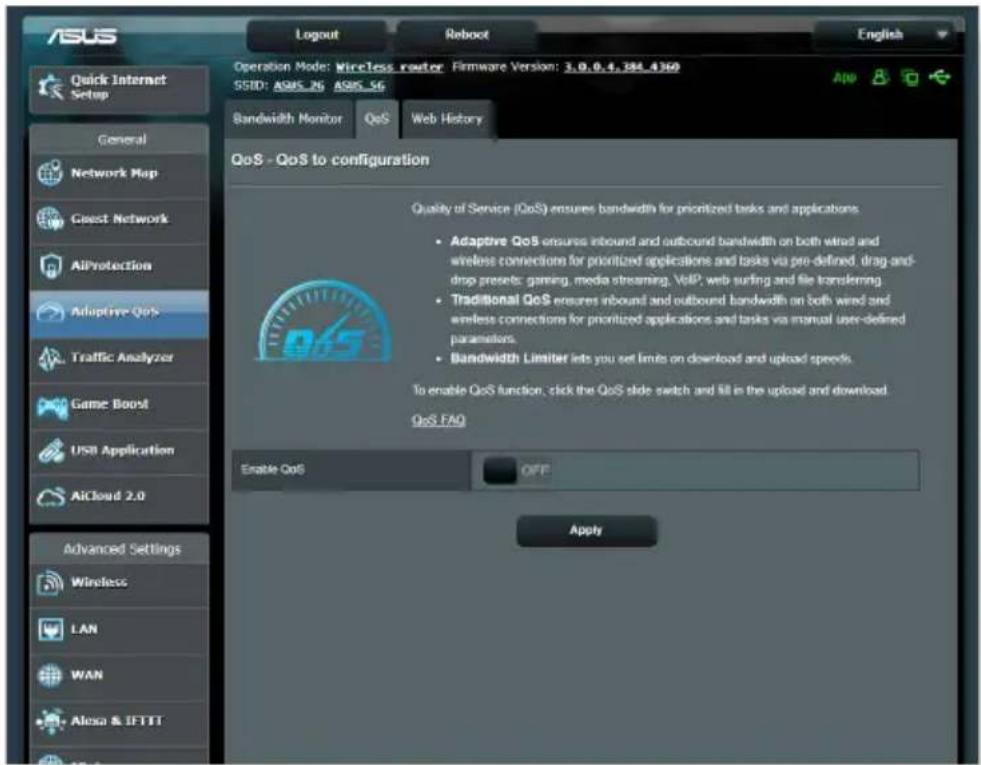Open Traffic Analyzer menu item
The image size is (981, 765).
click(119, 358)
